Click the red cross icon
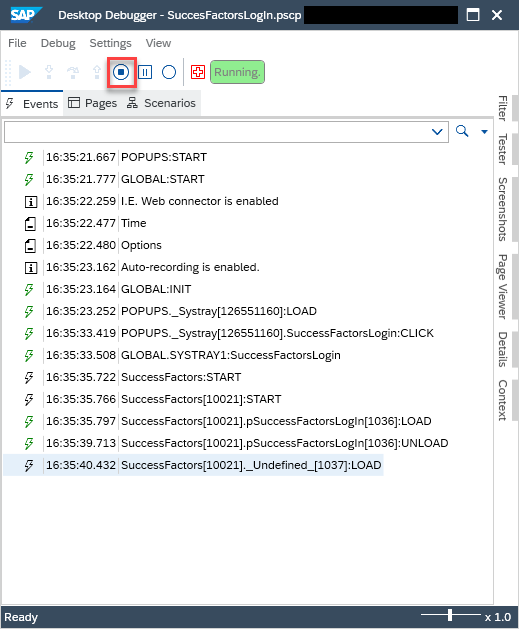The image size is (519, 629). click(198, 72)
